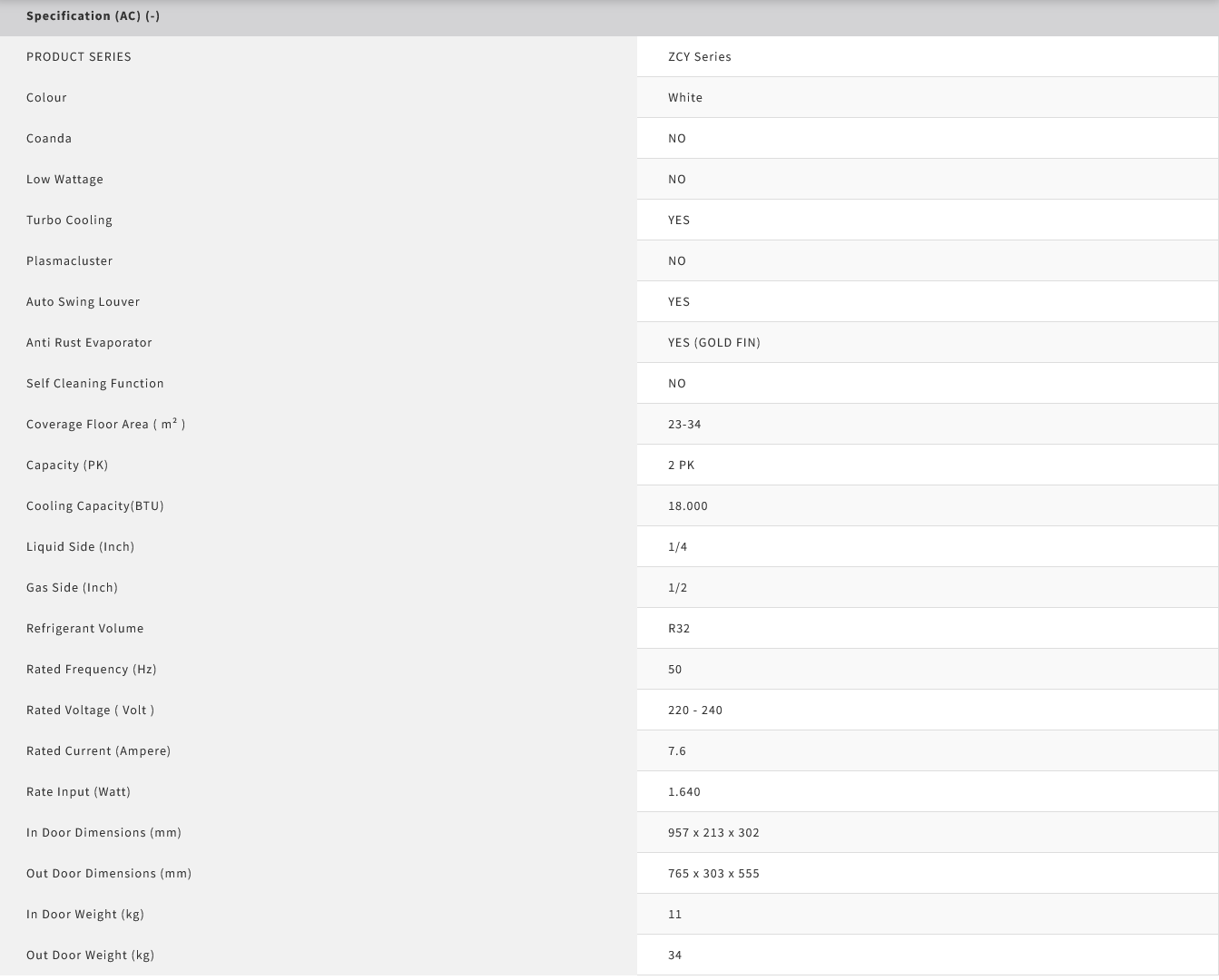Click the Anti Rust Evaporator label

click(89, 342)
